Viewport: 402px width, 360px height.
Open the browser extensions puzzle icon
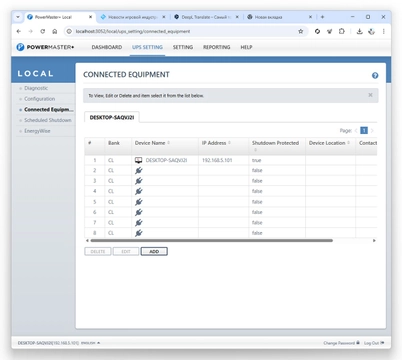coord(342,31)
